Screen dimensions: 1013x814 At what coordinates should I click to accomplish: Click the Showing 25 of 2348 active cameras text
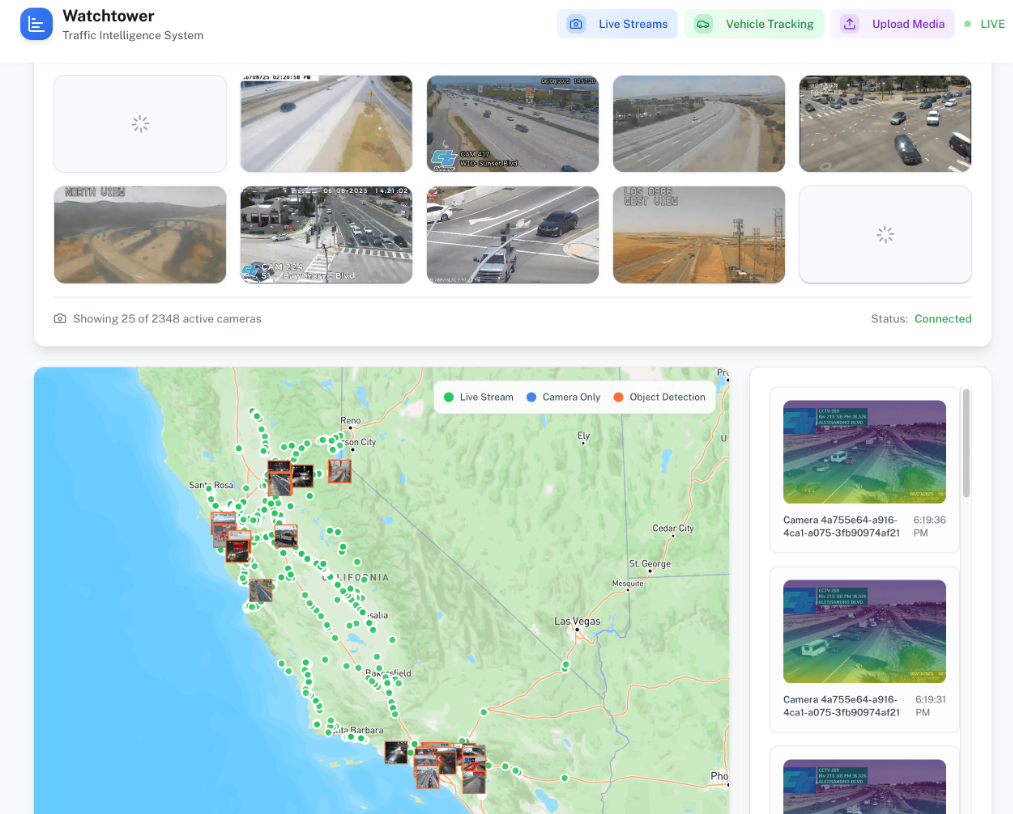pyautogui.click(x=167, y=318)
